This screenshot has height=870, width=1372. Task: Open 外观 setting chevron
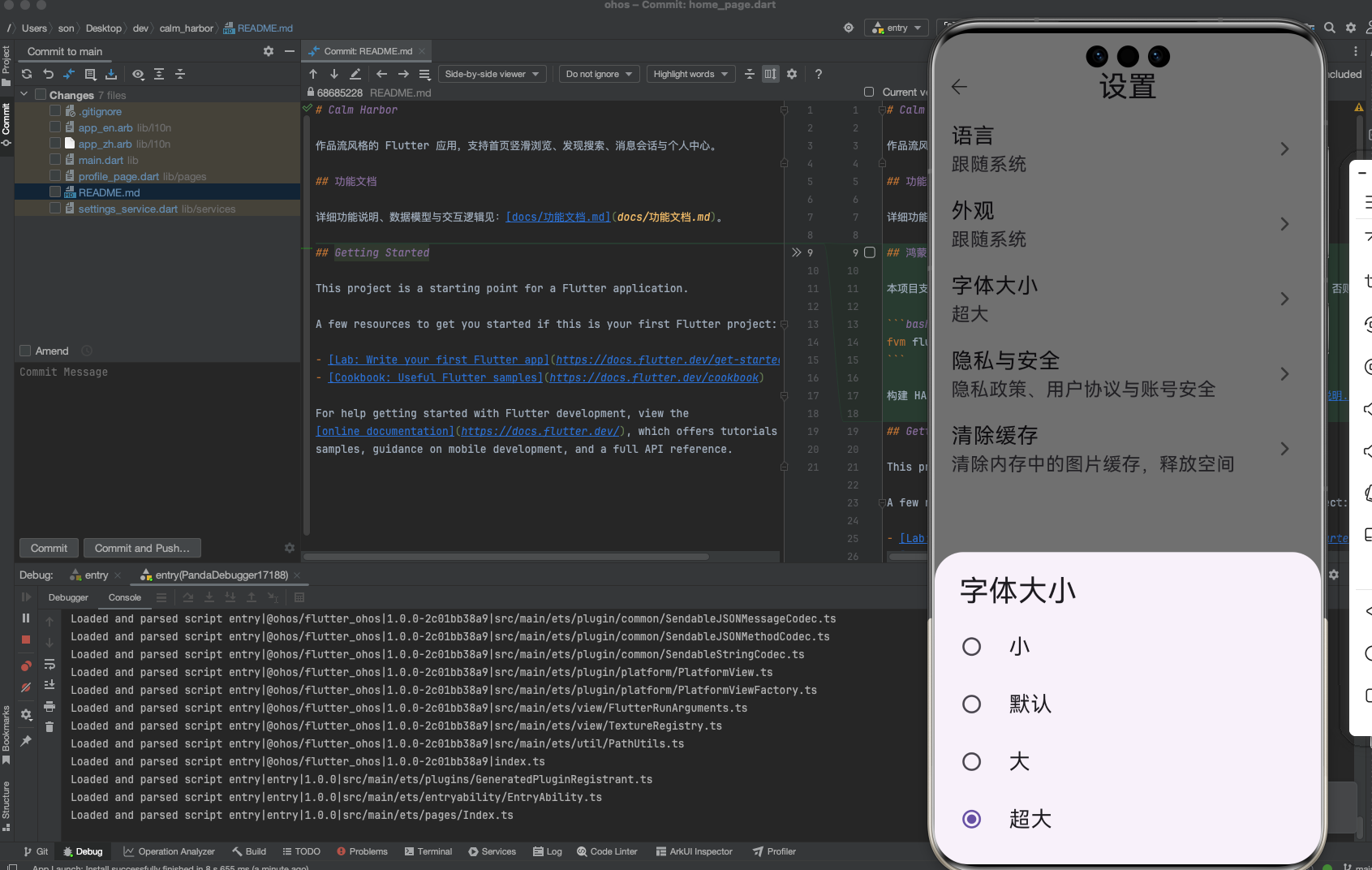point(1284,224)
